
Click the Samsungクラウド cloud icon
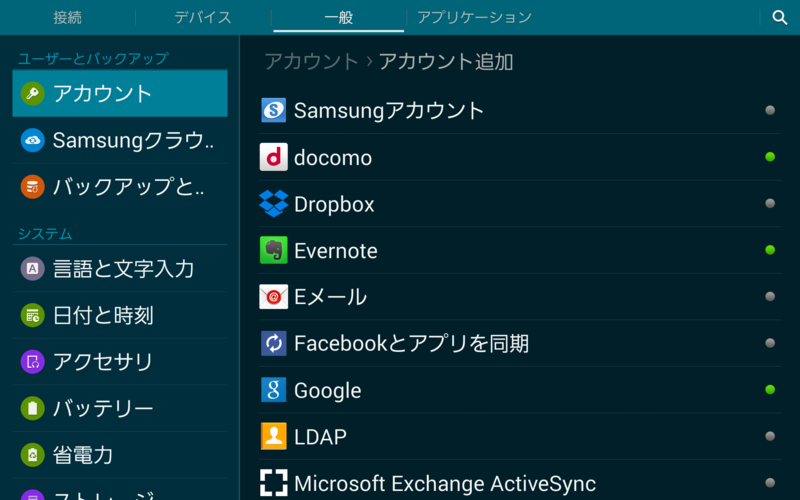point(33,140)
